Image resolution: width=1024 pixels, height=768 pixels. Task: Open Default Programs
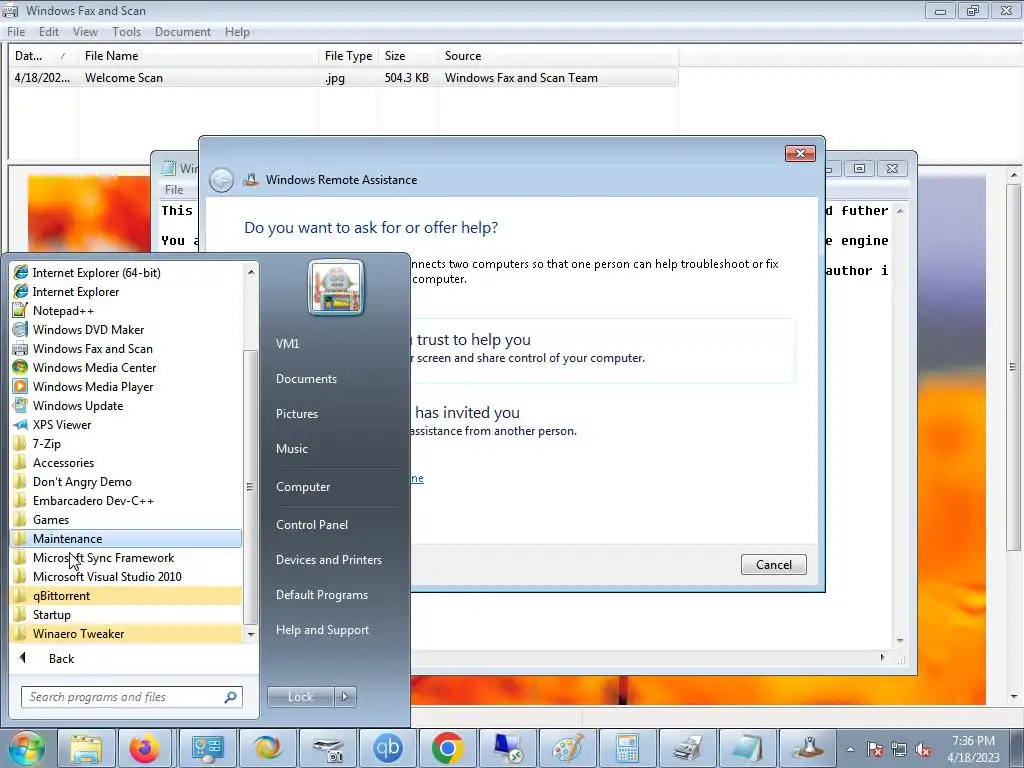[322, 595]
